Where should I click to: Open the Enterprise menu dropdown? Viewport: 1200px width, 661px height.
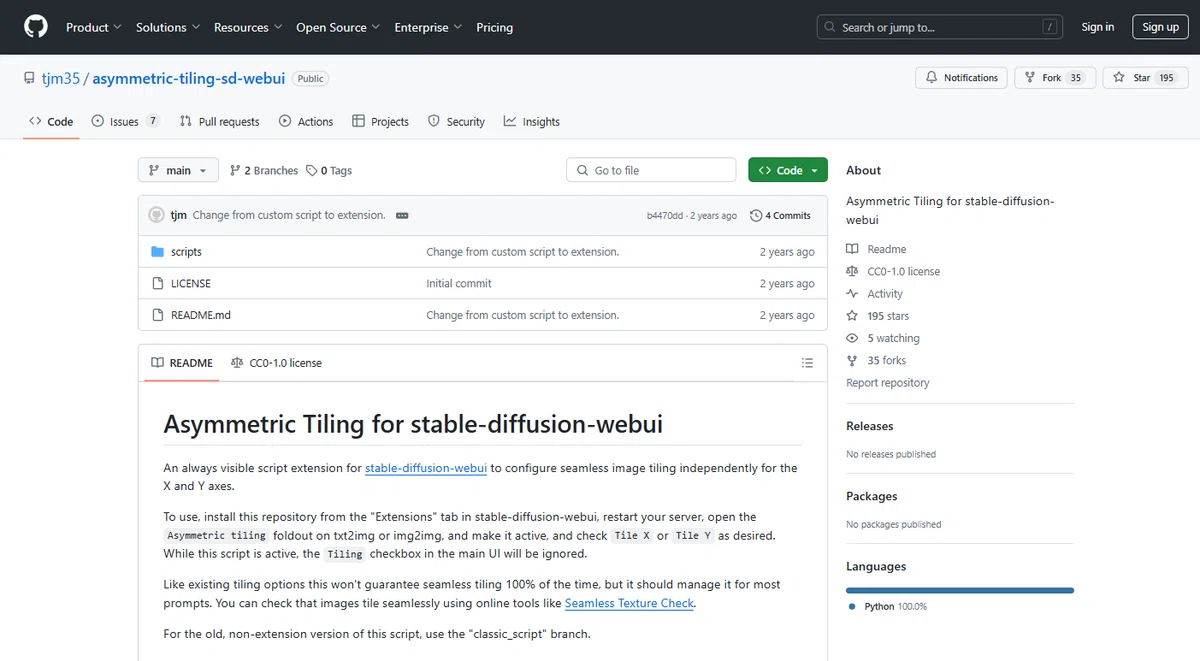click(428, 27)
